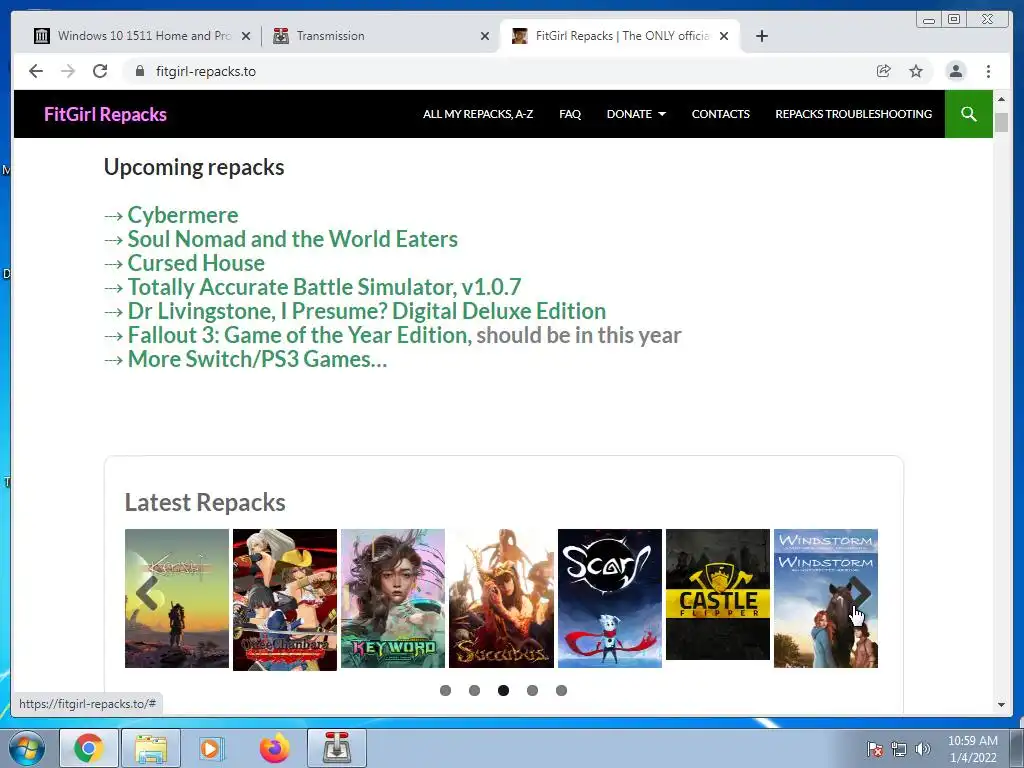Close the Transmission tab
The height and width of the screenshot is (768, 1024).
(x=485, y=36)
